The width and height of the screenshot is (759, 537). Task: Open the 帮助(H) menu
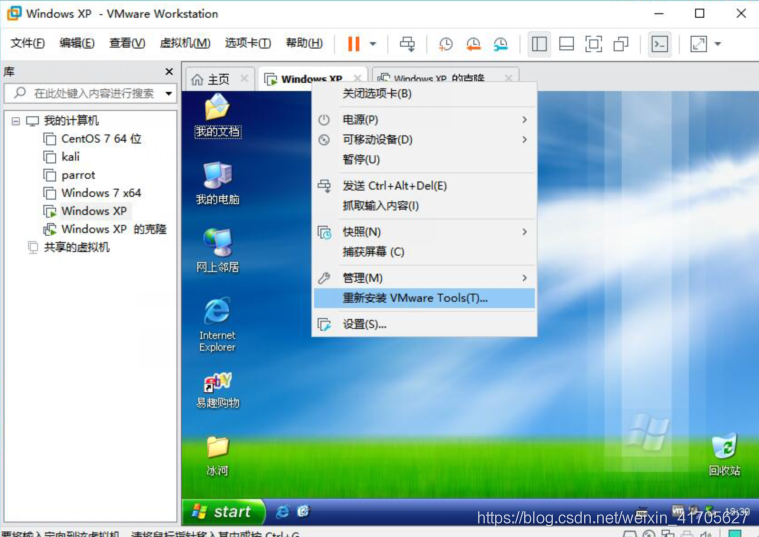click(x=304, y=43)
